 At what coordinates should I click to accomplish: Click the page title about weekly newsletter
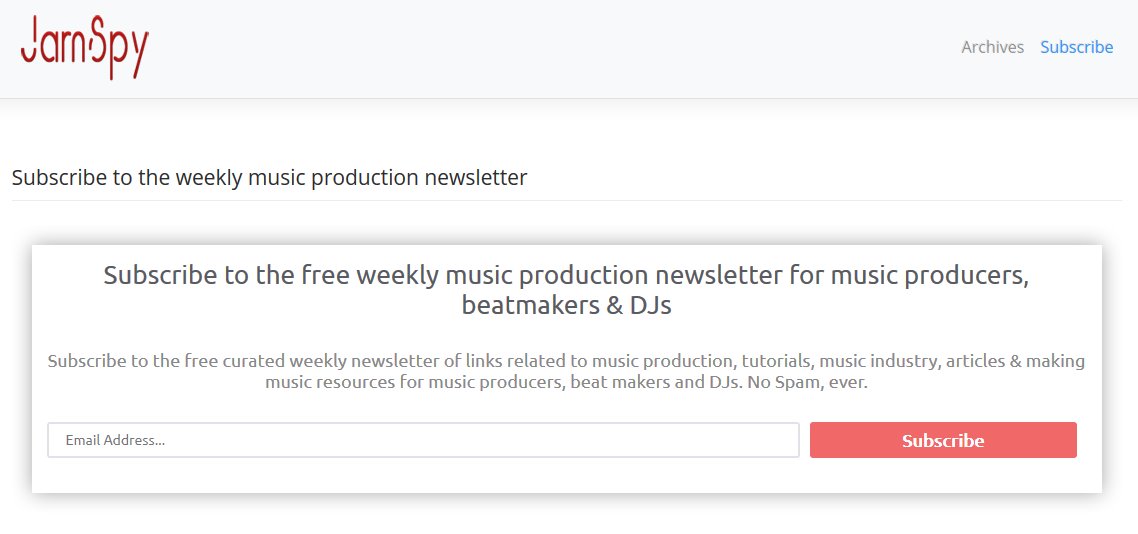coord(269,178)
